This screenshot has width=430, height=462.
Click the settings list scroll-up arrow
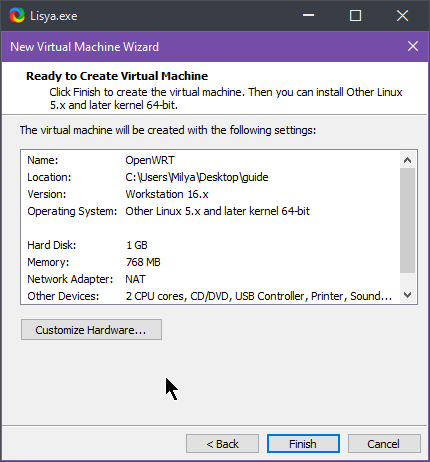(x=407, y=160)
